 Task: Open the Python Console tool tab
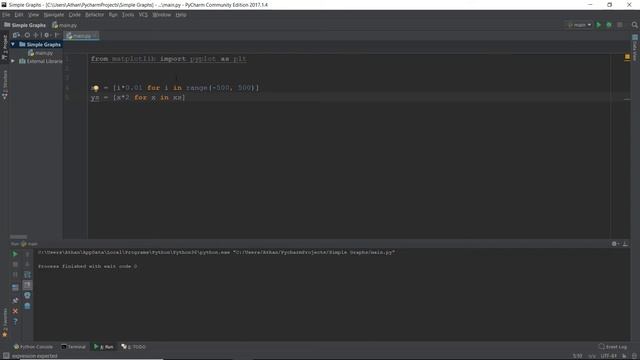33,347
